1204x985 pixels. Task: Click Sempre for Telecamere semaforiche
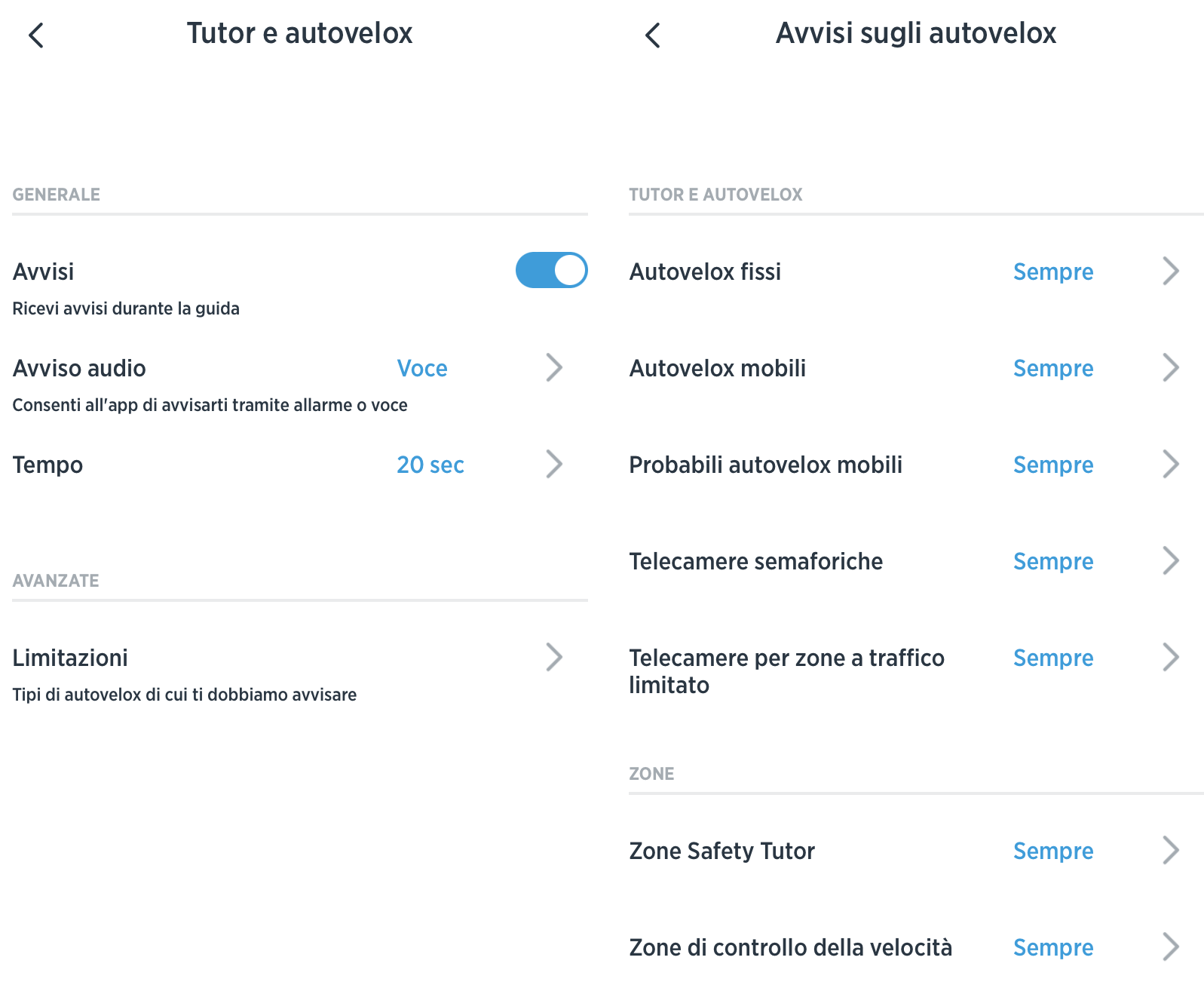click(1052, 561)
